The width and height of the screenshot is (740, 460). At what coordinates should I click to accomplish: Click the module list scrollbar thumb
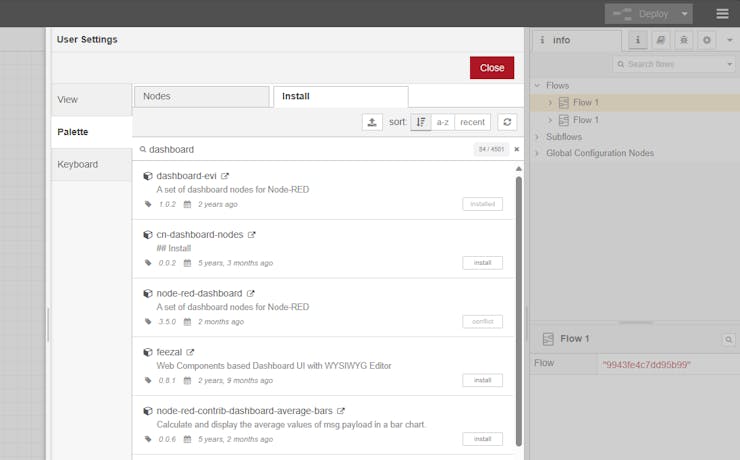point(519,311)
